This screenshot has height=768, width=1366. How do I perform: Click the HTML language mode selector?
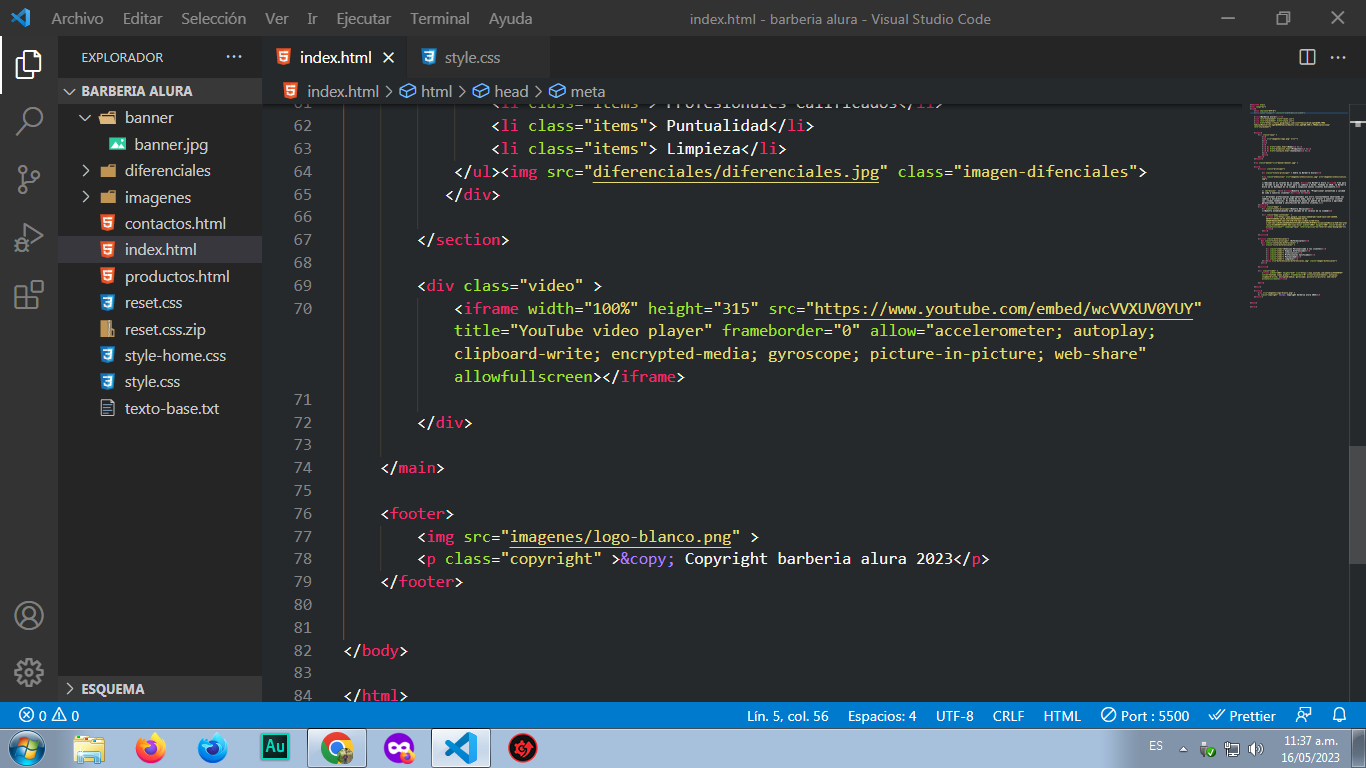[x=1062, y=716]
